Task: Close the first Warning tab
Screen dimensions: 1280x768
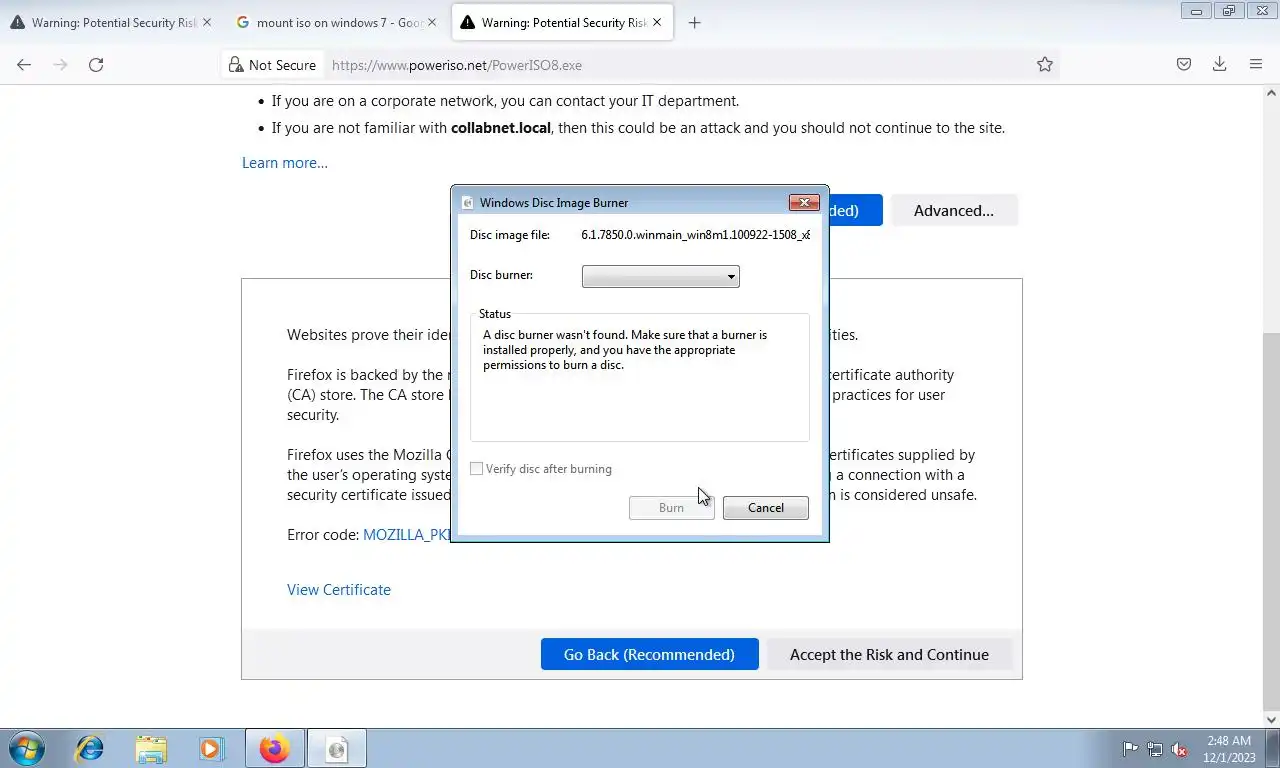Action: (x=207, y=23)
